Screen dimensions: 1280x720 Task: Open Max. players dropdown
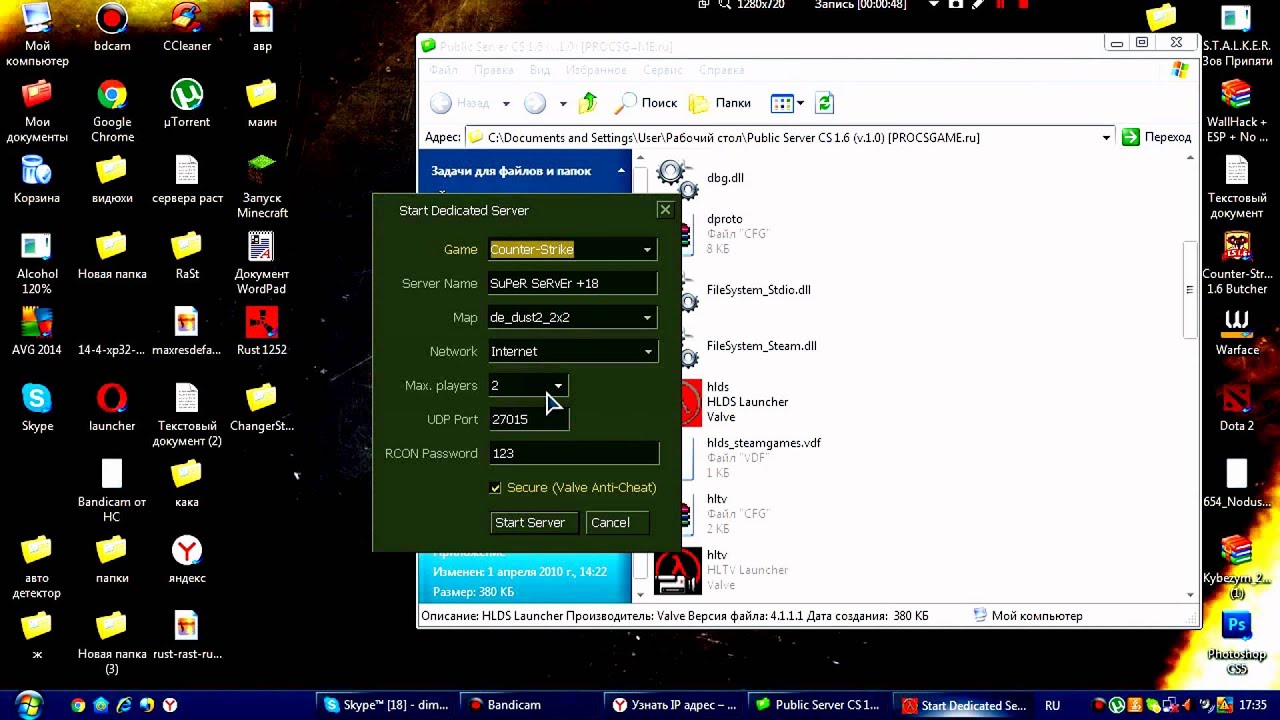(x=558, y=386)
